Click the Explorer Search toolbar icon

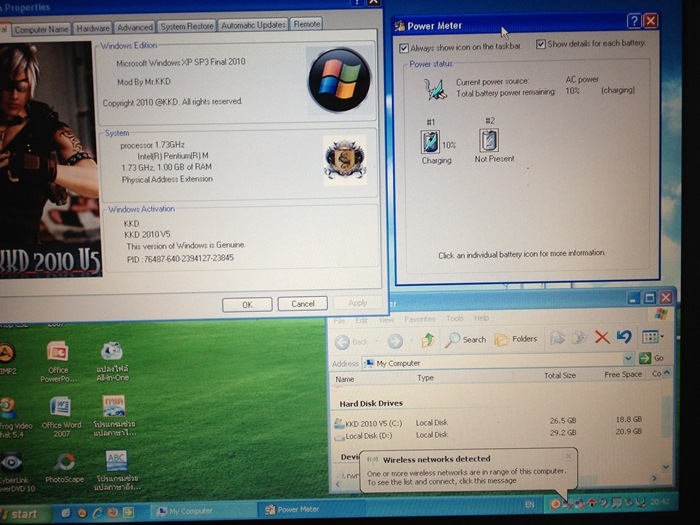pos(466,339)
